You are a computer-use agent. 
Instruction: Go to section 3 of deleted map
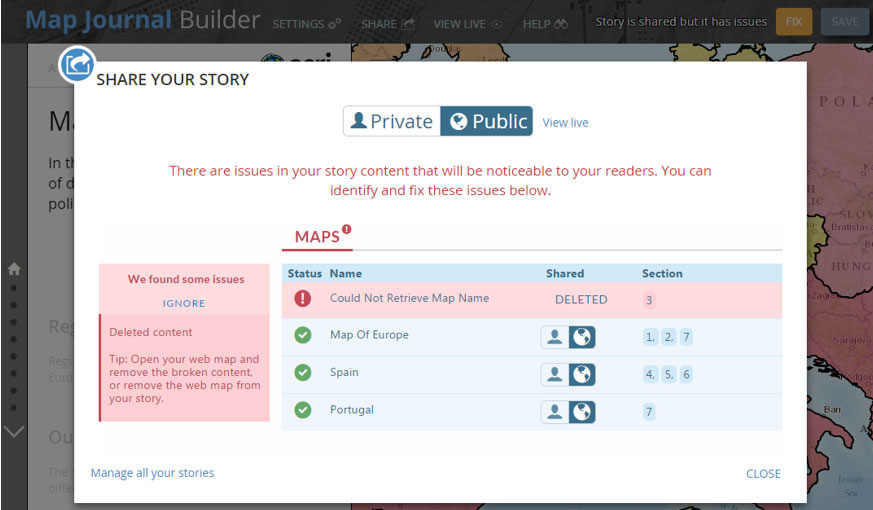coord(649,300)
